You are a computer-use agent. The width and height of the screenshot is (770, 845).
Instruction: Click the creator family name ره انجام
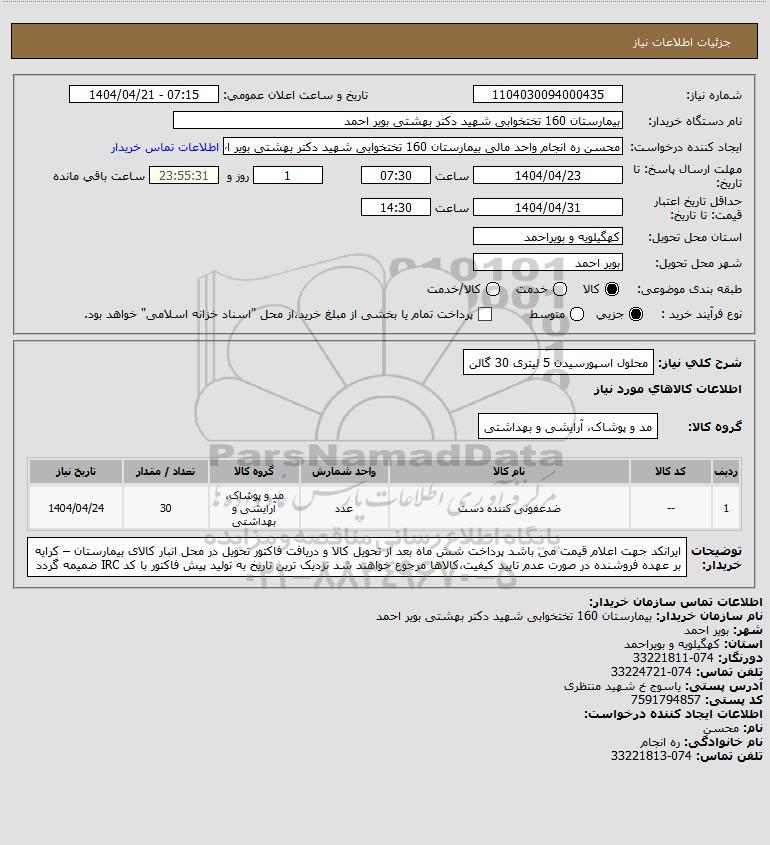click(662, 742)
